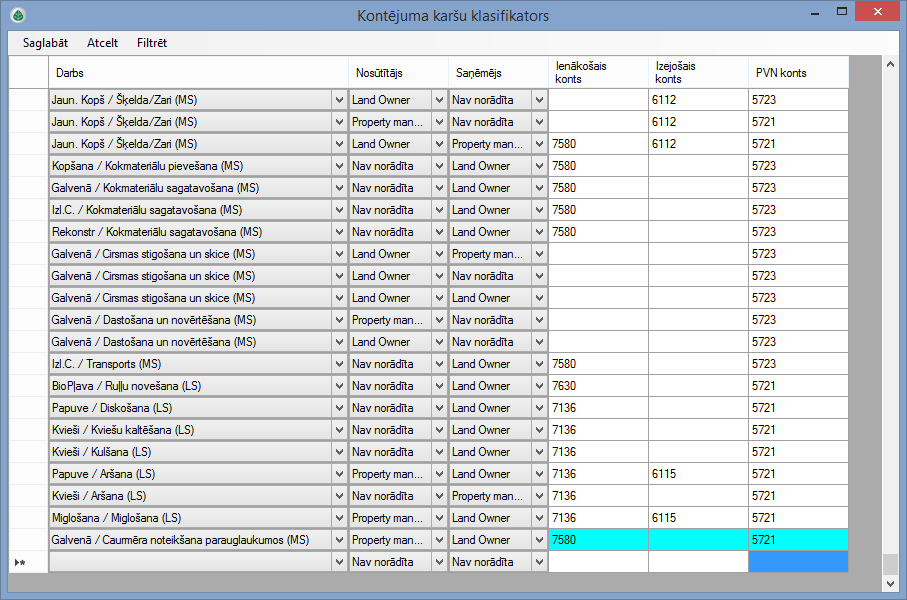This screenshot has height=600, width=907.
Task: Open Nosūtītājs dropdown in the empty new row
Action: 438,562
